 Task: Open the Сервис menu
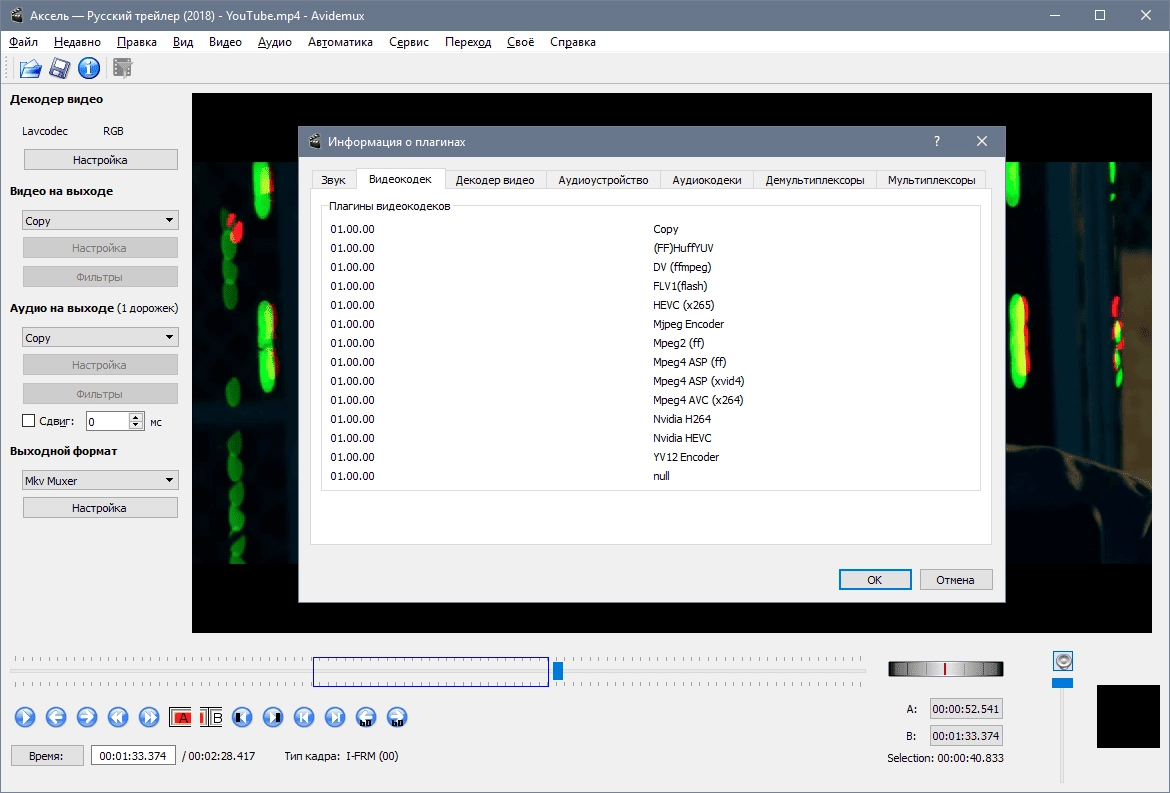pyautogui.click(x=409, y=42)
